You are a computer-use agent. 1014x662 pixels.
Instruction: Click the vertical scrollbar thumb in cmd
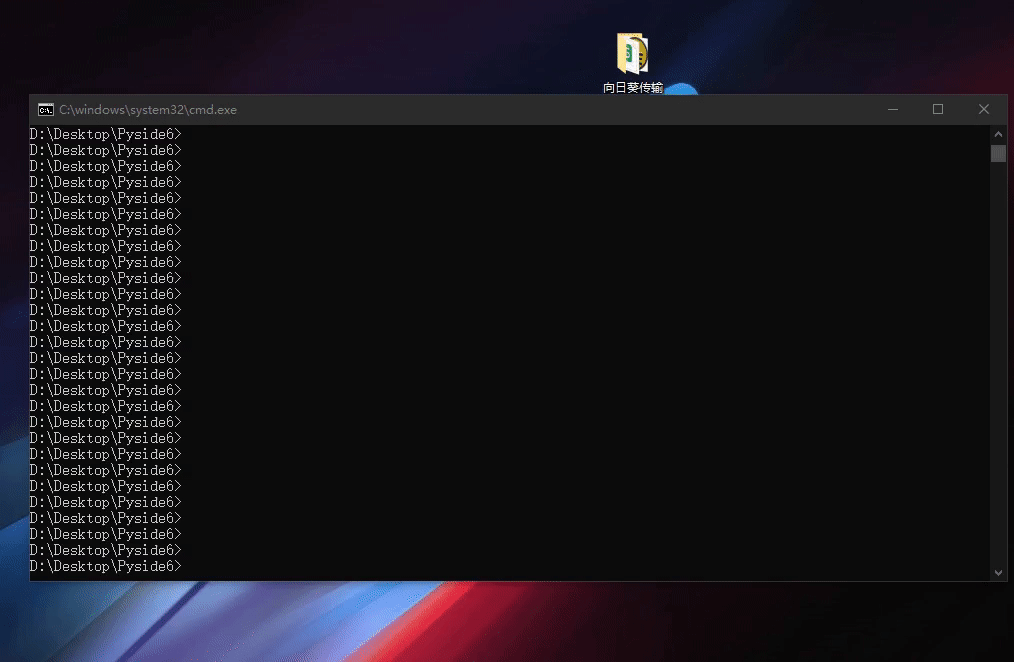[x=998, y=153]
